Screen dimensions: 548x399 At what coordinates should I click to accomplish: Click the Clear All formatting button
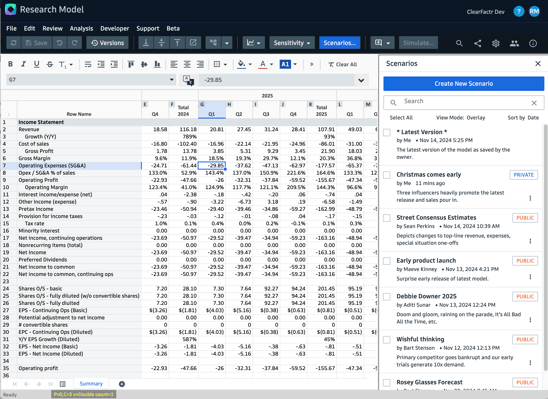[x=342, y=64]
